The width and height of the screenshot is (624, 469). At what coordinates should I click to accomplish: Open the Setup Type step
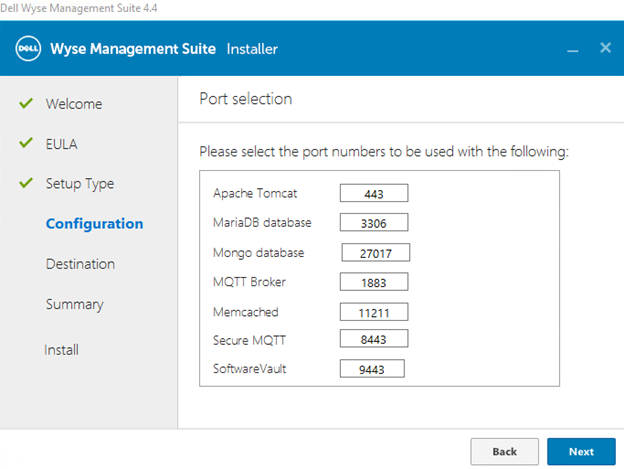(x=79, y=184)
